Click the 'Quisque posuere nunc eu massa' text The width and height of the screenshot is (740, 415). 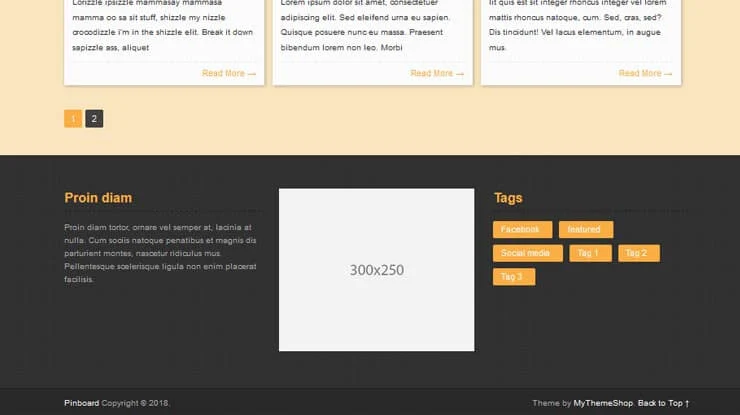(x=362, y=32)
